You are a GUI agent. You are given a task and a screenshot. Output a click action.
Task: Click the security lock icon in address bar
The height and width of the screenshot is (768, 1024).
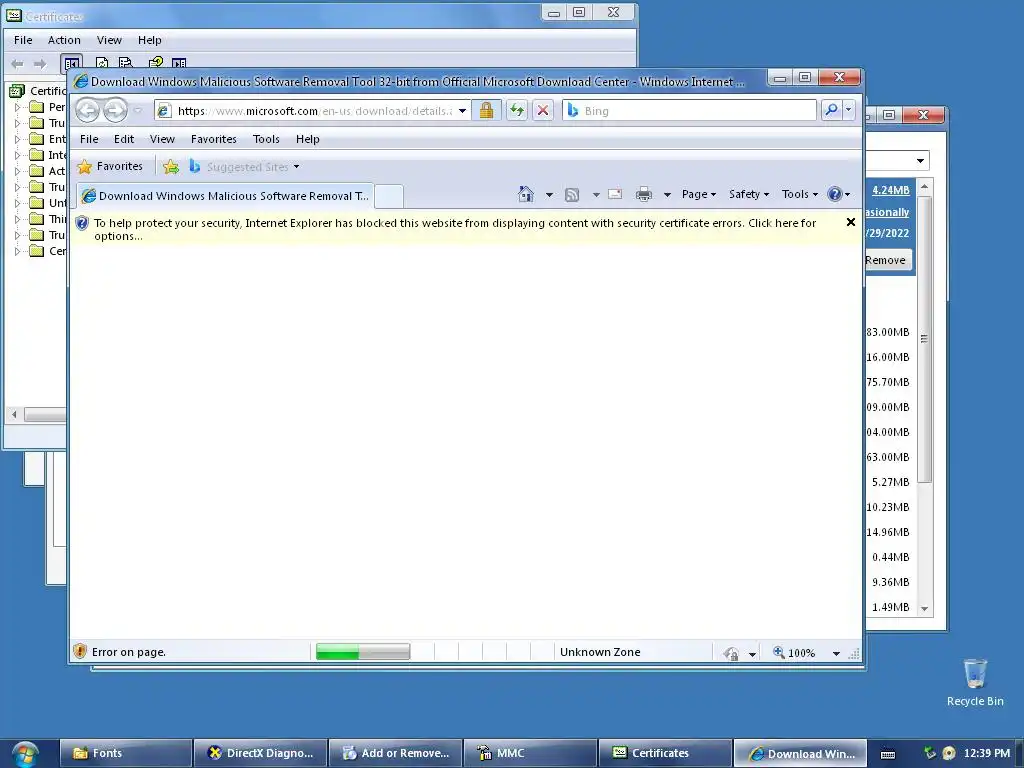pos(486,110)
